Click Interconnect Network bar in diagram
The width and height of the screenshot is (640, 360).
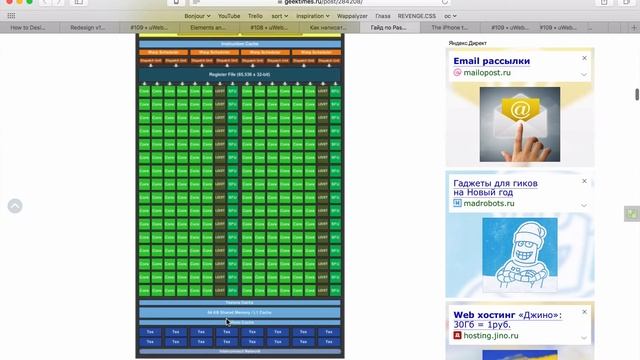(x=240, y=351)
